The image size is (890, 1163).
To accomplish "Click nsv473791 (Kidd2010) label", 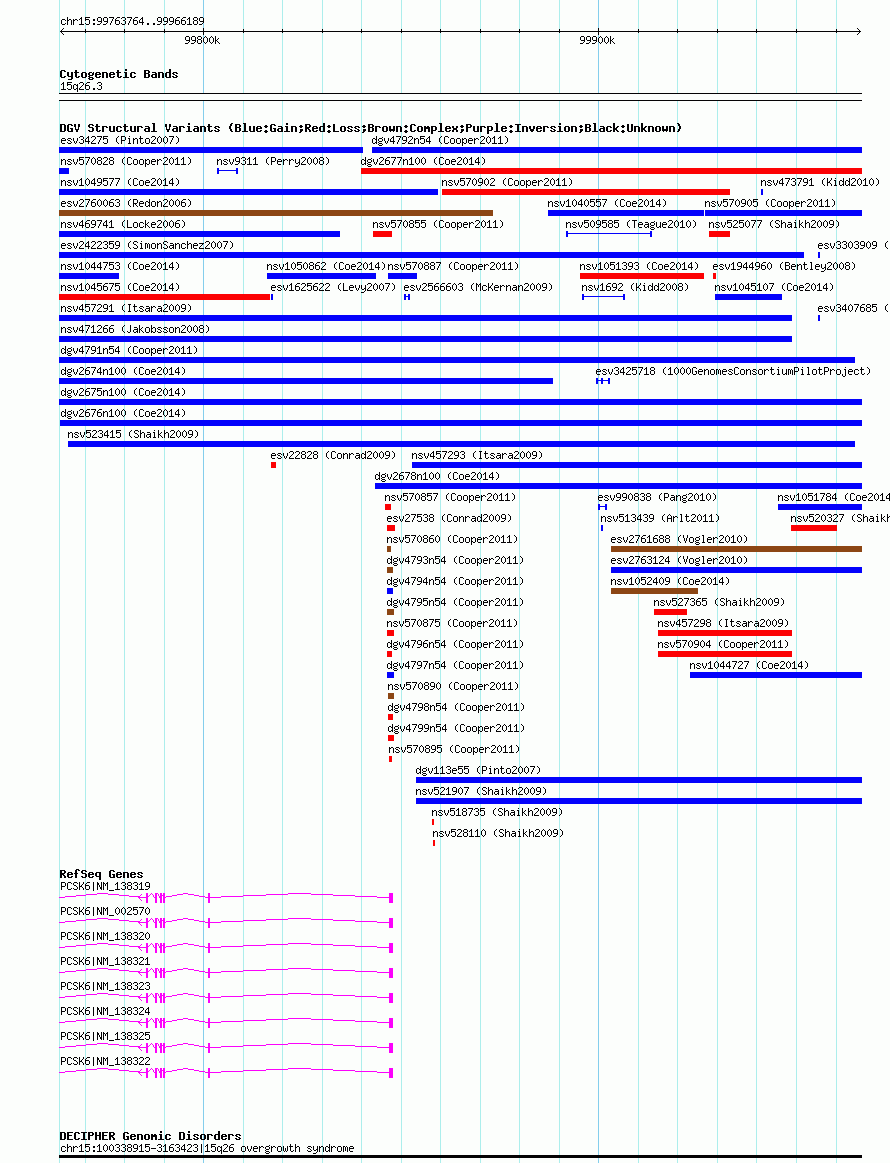I will tap(820, 182).
